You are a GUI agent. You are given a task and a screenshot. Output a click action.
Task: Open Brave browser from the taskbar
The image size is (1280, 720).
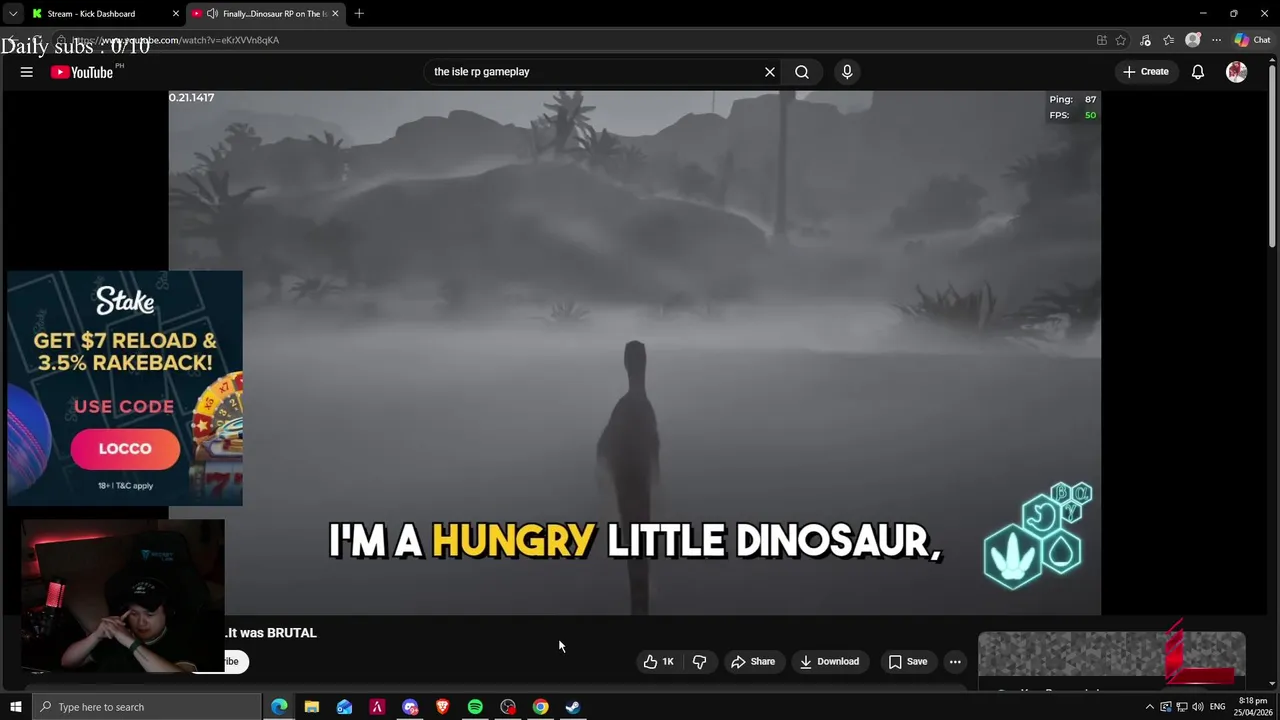pos(442,707)
